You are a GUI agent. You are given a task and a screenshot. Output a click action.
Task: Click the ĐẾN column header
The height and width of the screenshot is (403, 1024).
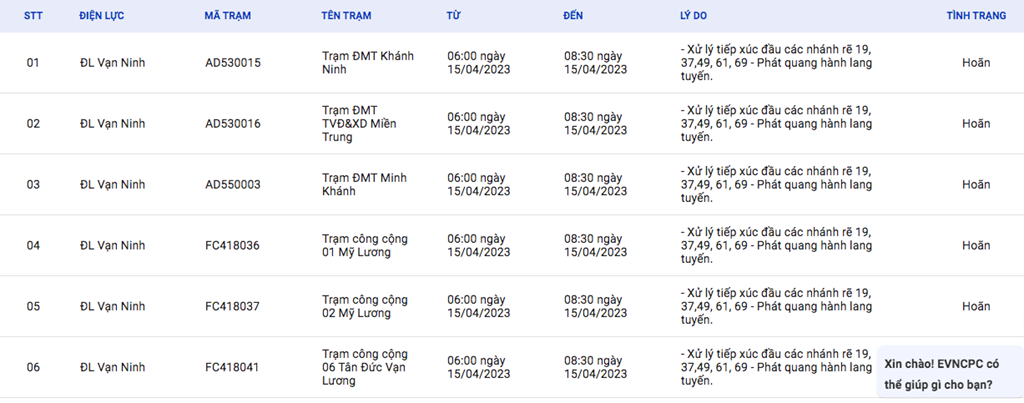[576, 17]
